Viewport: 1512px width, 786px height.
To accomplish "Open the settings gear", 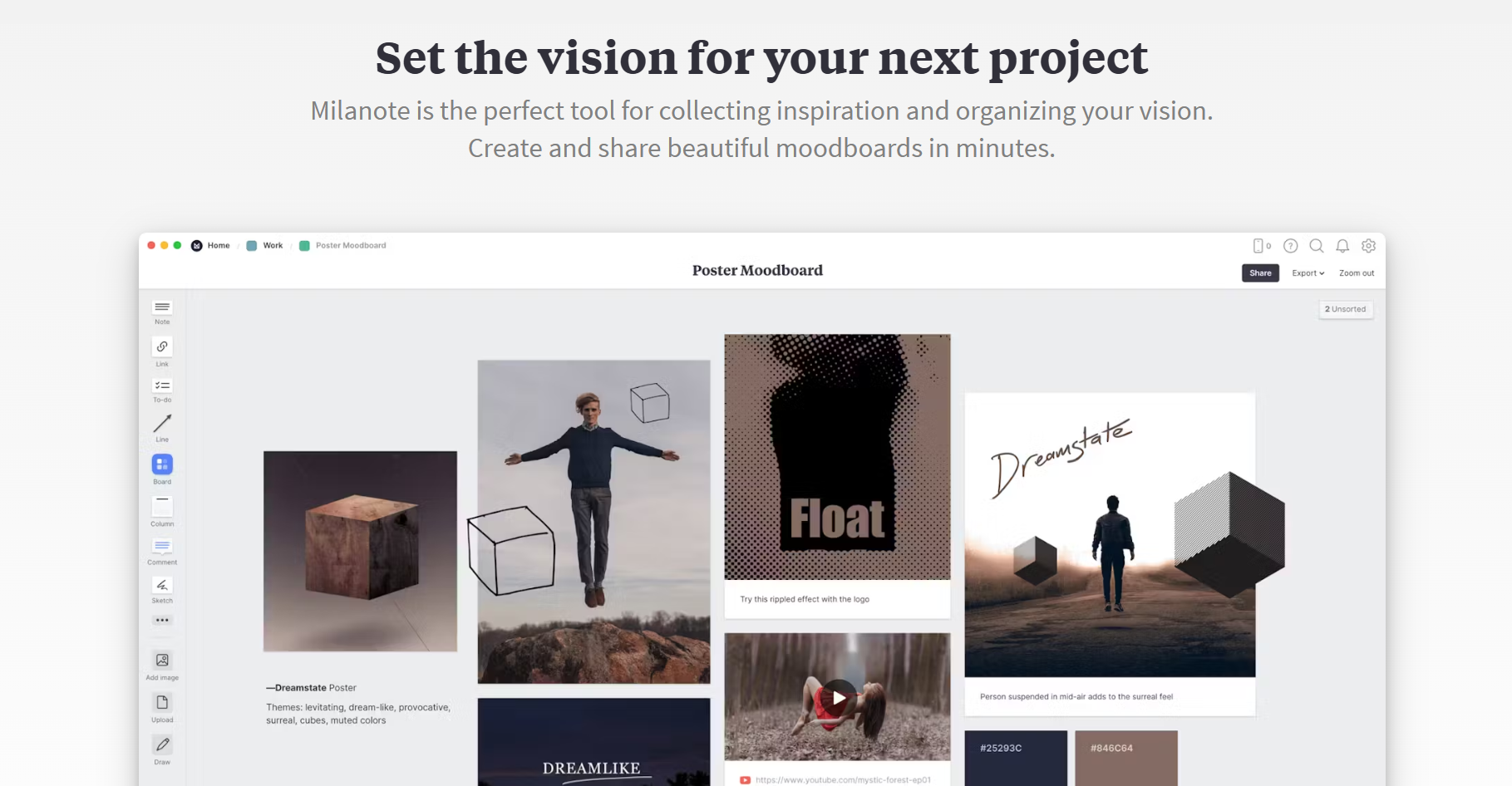I will click(x=1369, y=246).
